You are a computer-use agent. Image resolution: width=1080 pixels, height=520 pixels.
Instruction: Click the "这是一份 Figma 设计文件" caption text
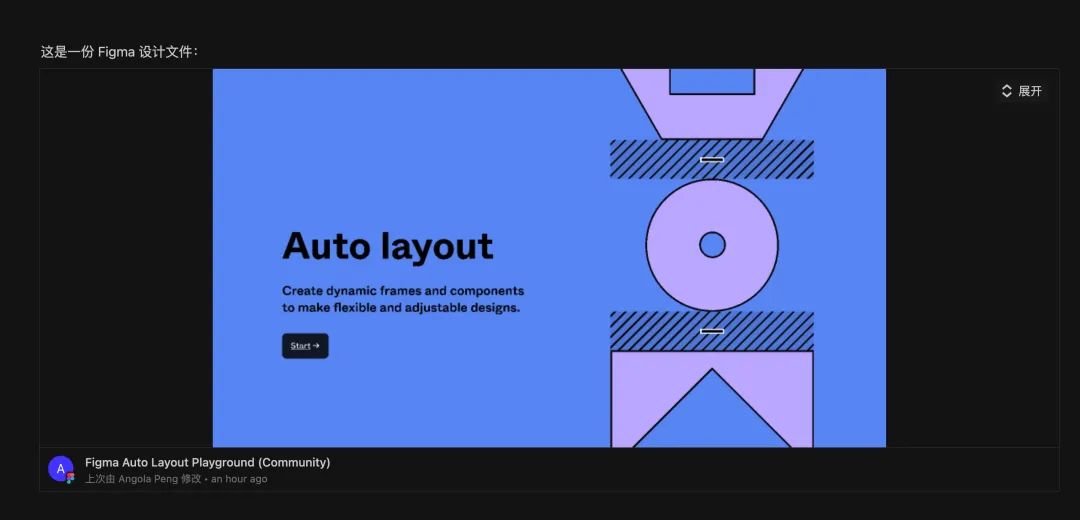click(119, 52)
